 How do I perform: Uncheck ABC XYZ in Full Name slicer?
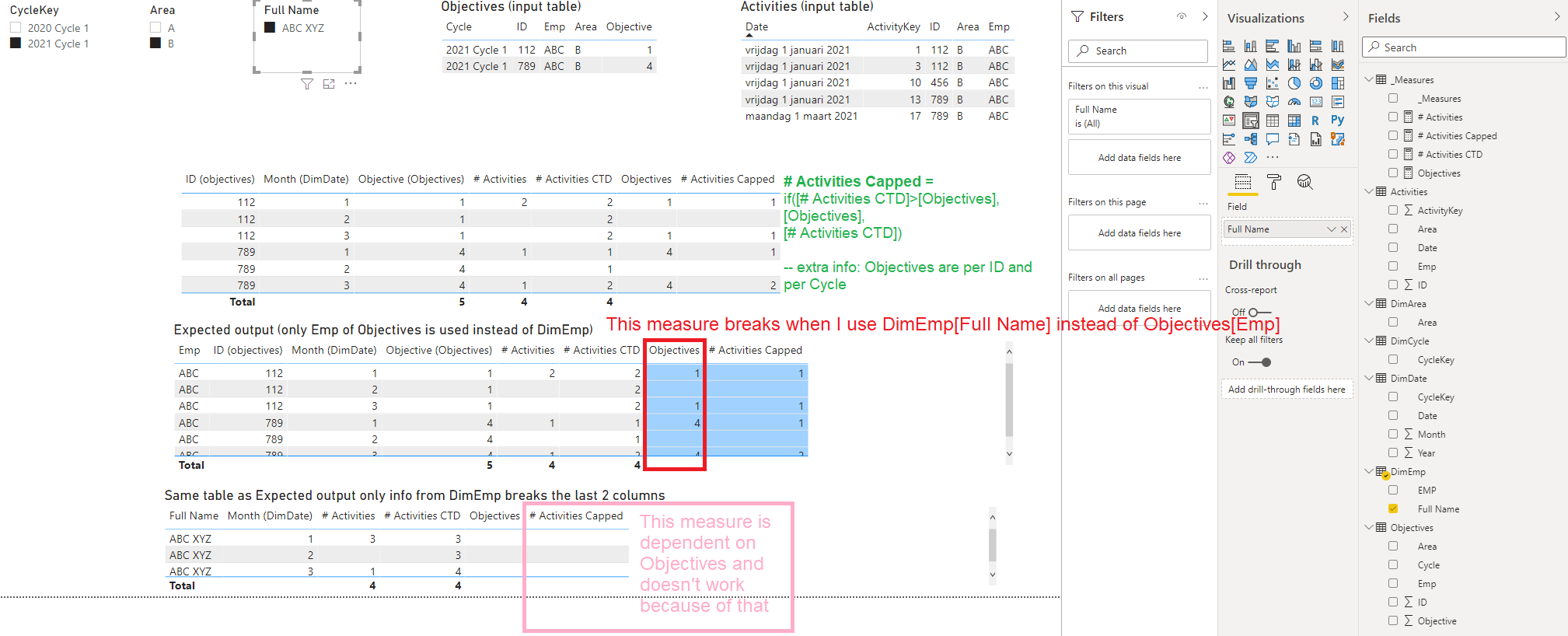tap(270, 27)
